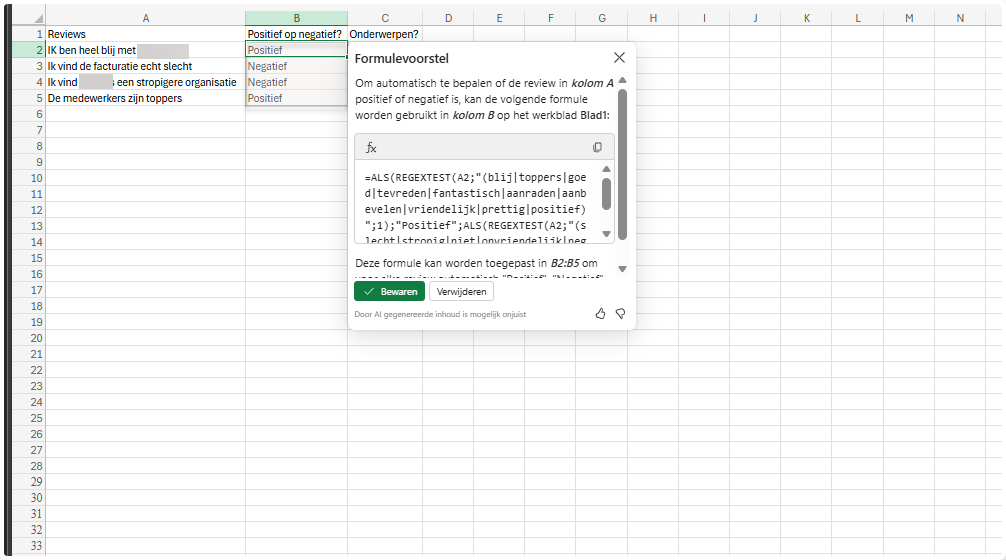The height and width of the screenshot is (560, 1006).
Task: Select the Negatief cell in row 3
Action: click(296, 66)
